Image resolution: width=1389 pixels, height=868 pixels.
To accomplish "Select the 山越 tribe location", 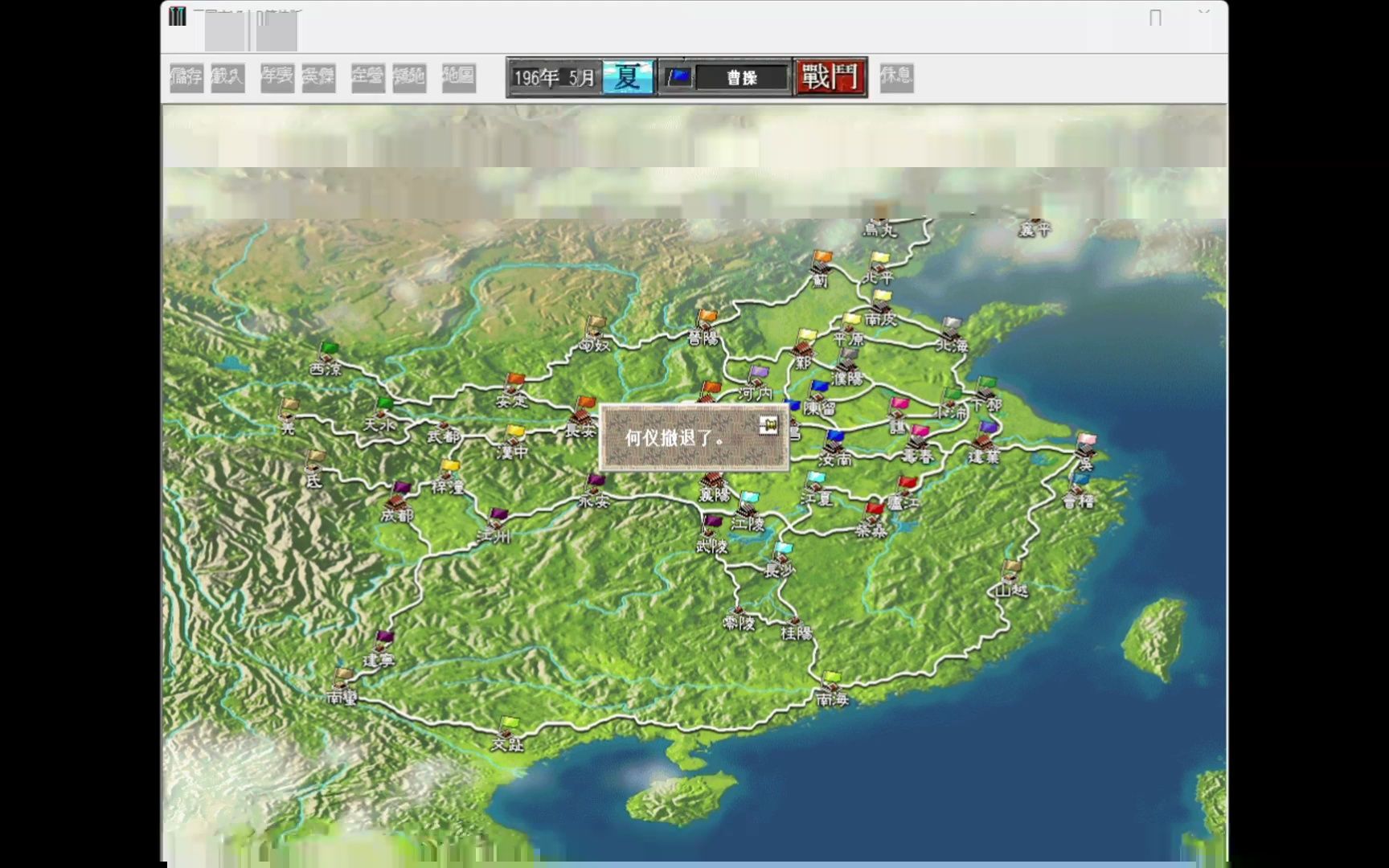I will pos(1011,579).
